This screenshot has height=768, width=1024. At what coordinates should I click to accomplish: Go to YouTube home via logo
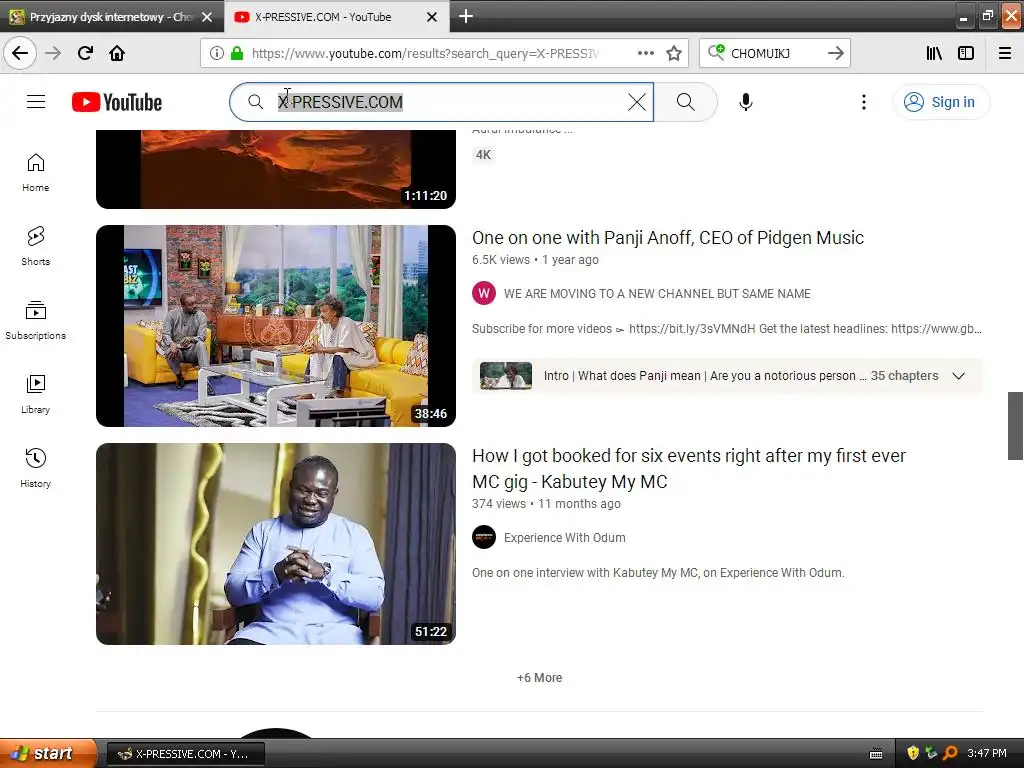point(117,102)
